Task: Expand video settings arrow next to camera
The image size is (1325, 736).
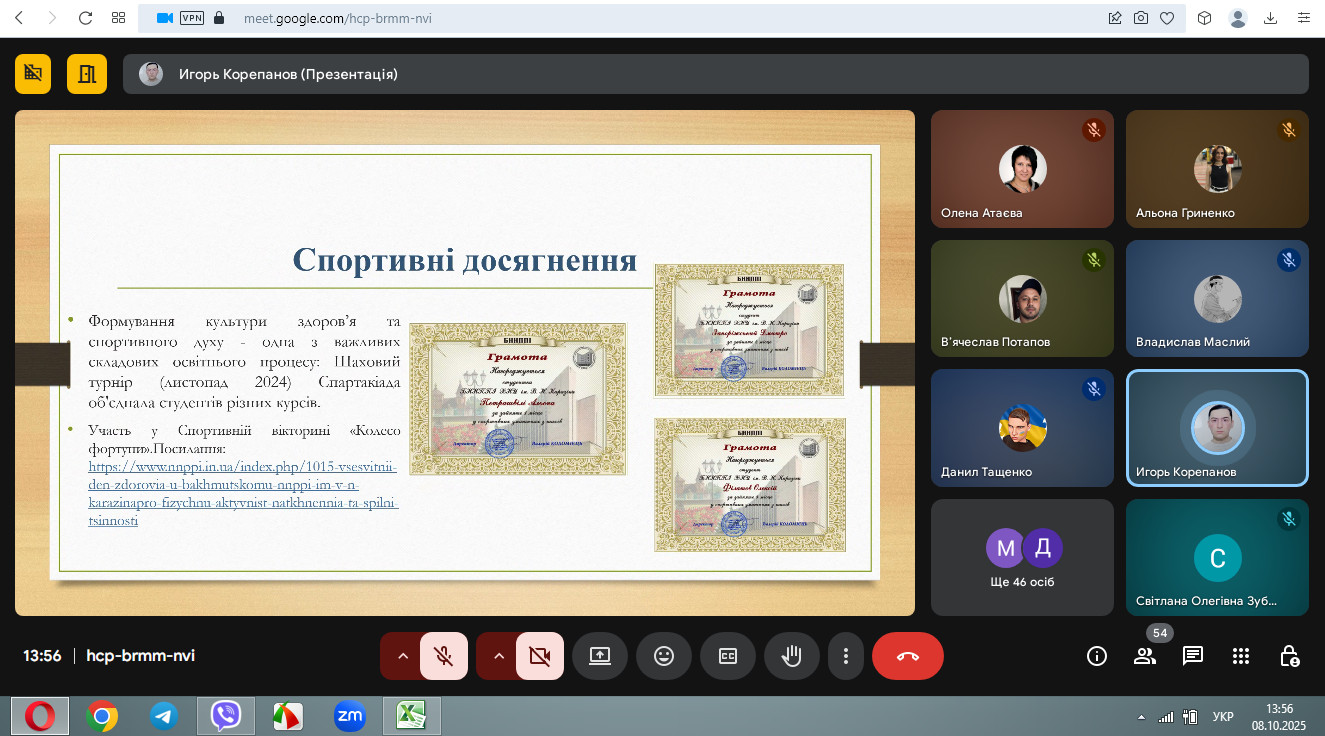Action: click(x=498, y=656)
